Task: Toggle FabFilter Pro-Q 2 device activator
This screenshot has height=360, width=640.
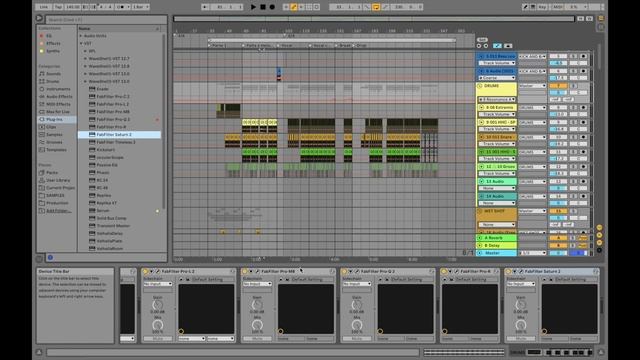Action: [x=344, y=271]
